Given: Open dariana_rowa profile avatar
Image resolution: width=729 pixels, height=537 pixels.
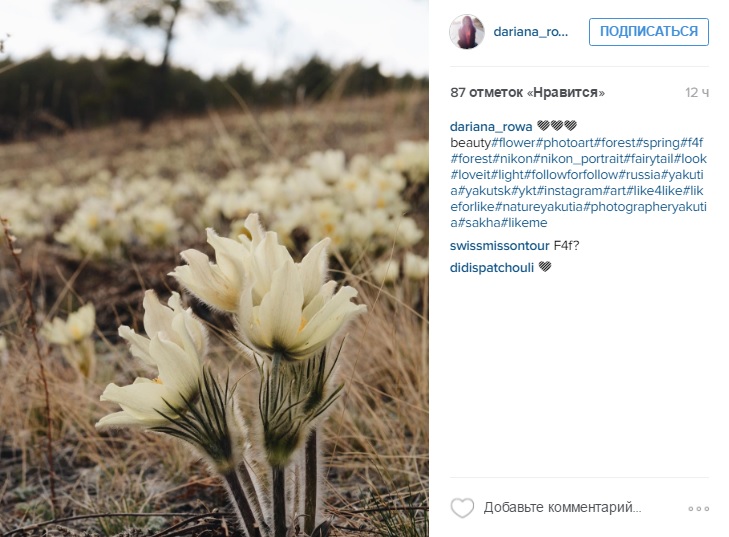Looking at the screenshot, I should (x=467, y=32).
